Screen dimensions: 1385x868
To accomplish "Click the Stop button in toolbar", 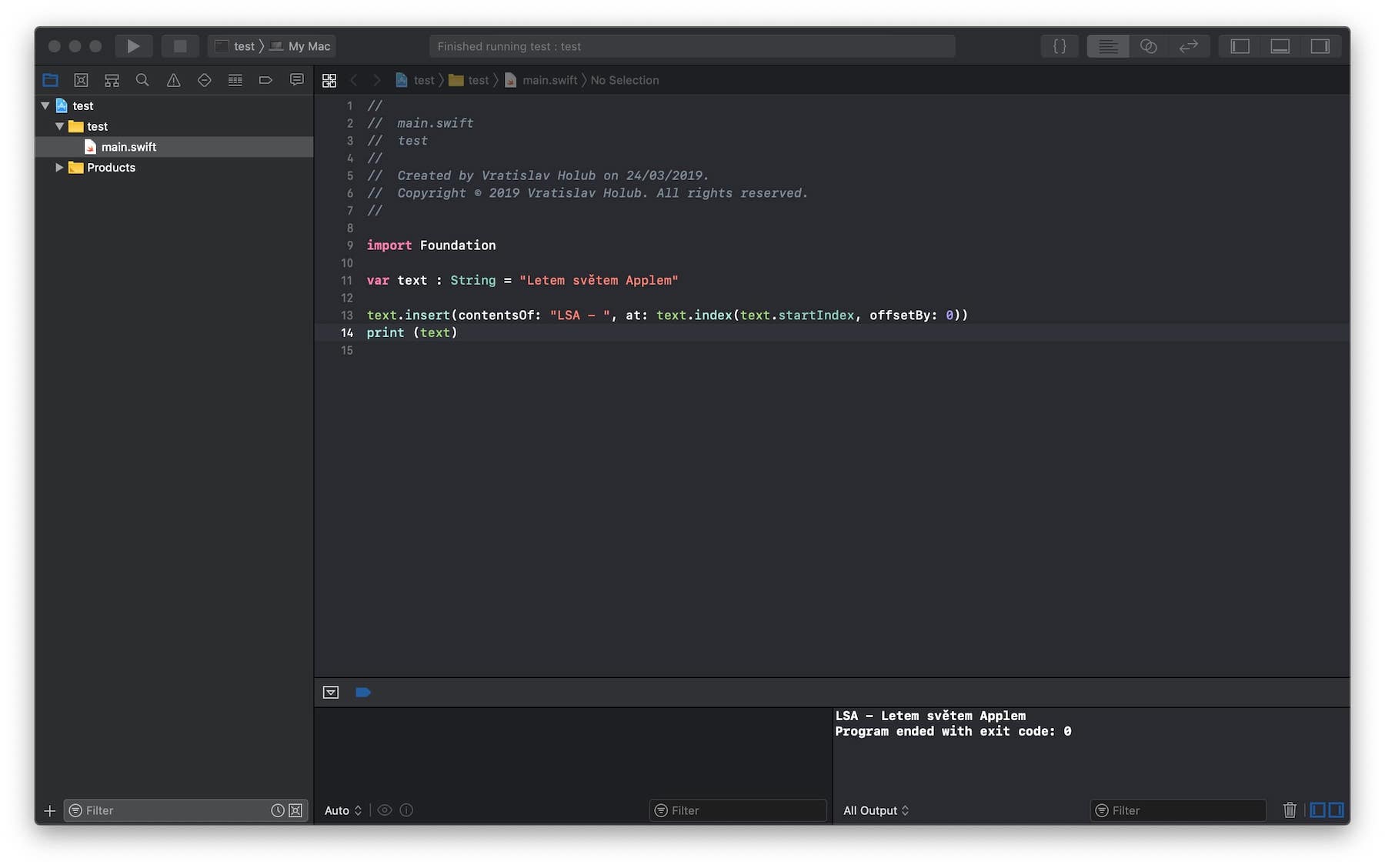I will click(180, 46).
